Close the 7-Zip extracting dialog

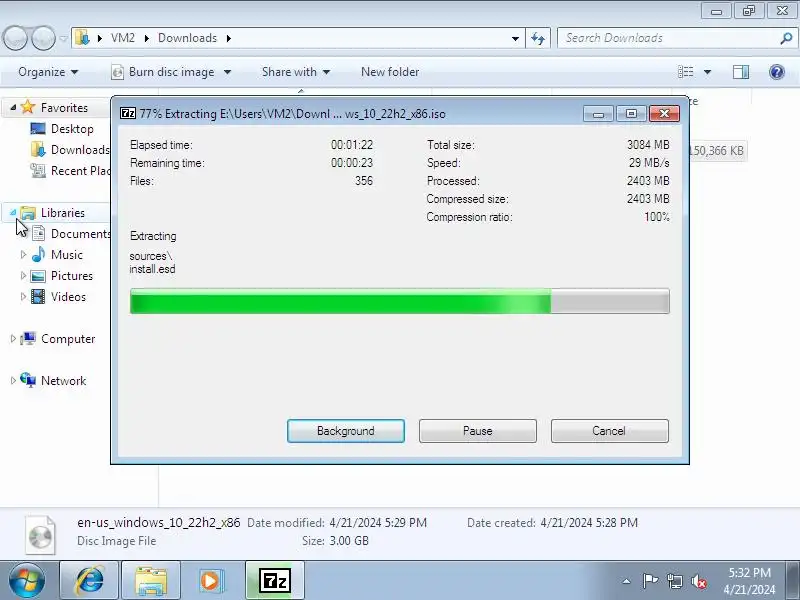(x=664, y=114)
